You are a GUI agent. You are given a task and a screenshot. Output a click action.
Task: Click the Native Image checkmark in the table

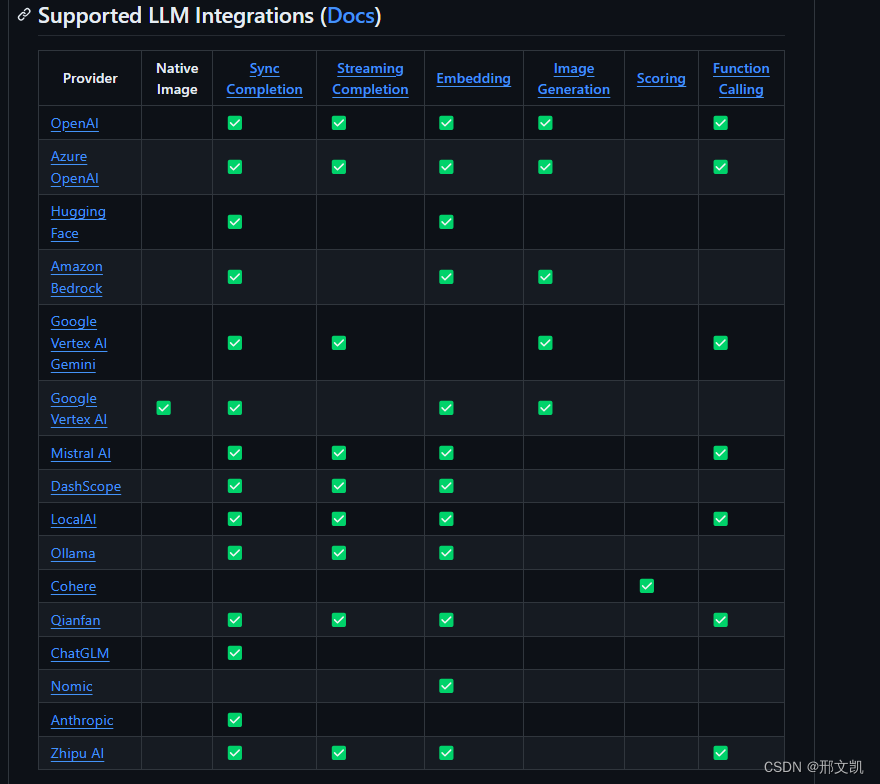(x=164, y=408)
